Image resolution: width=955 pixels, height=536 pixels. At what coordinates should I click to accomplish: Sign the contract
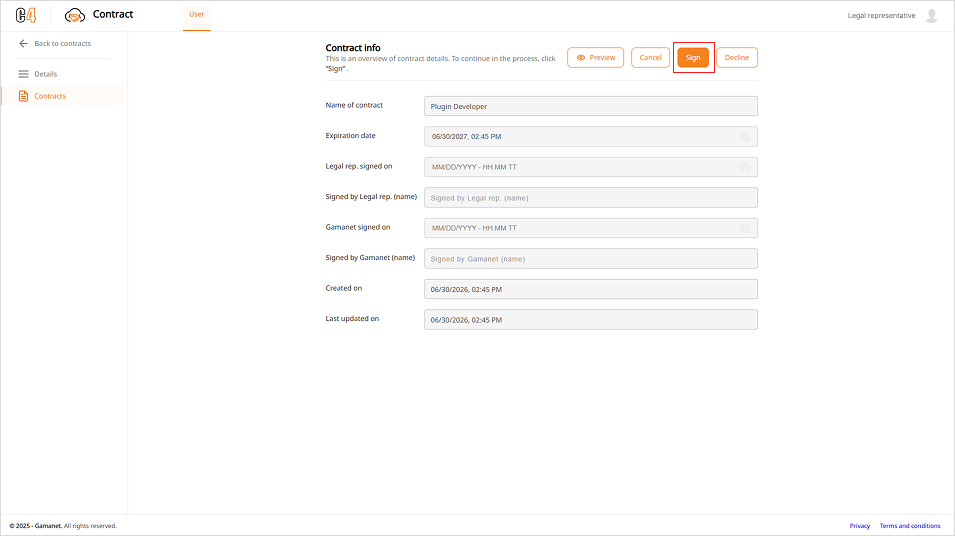[693, 57]
